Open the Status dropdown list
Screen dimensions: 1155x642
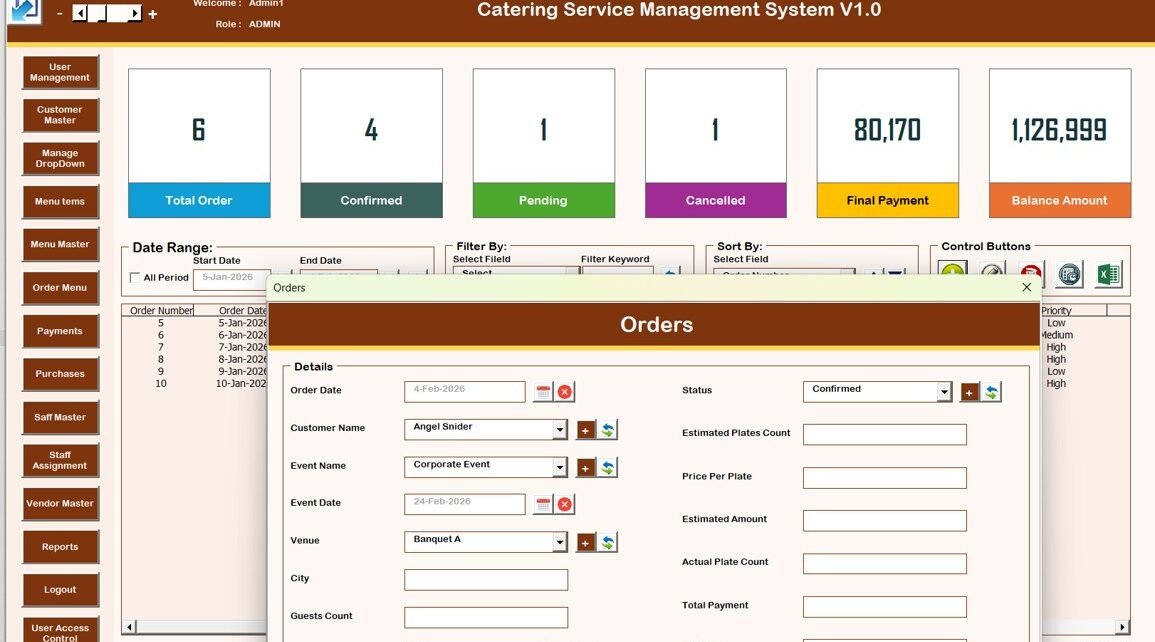pyautogui.click(x=943, y=392)
